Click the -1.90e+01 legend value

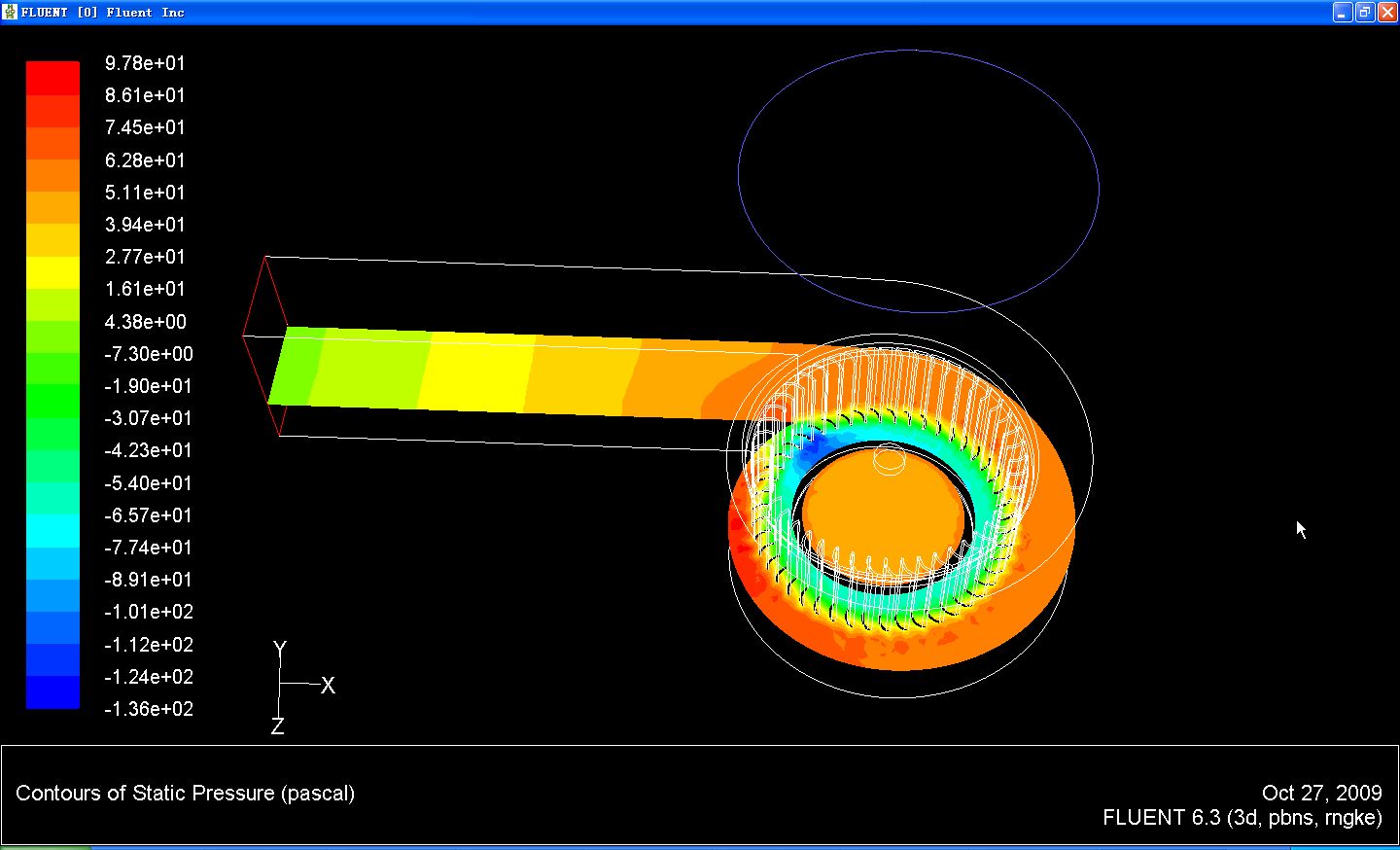pos(149,386)
